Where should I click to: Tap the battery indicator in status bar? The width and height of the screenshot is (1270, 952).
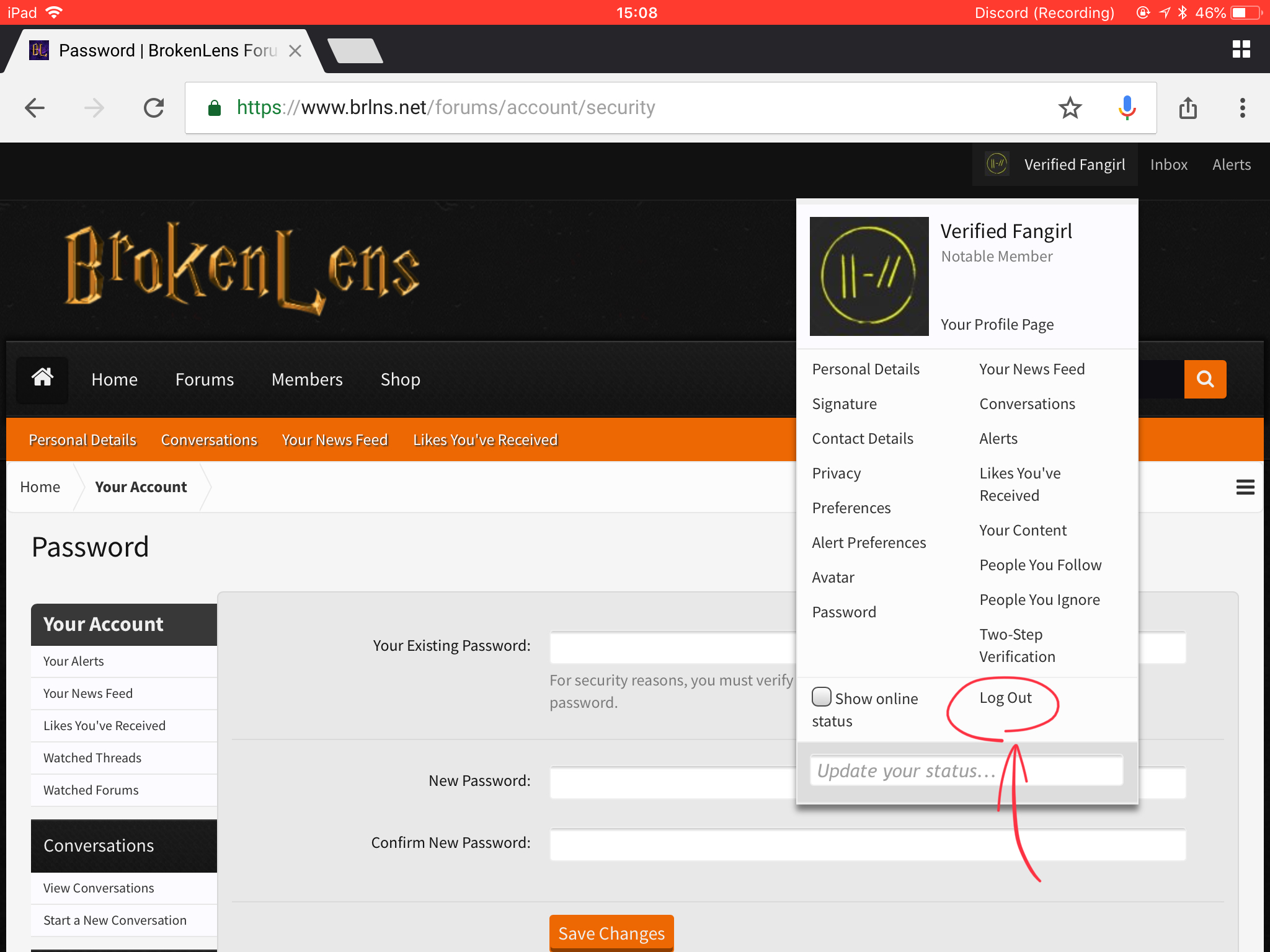[x=1247, y=12]
